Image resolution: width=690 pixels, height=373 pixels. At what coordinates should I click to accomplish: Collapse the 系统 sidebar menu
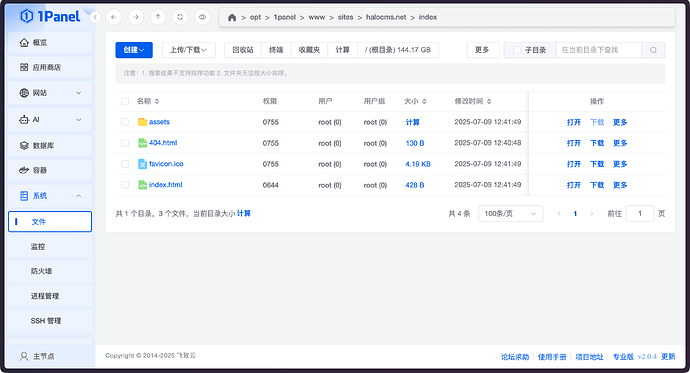pyautogui.click(x=50, y=196)
